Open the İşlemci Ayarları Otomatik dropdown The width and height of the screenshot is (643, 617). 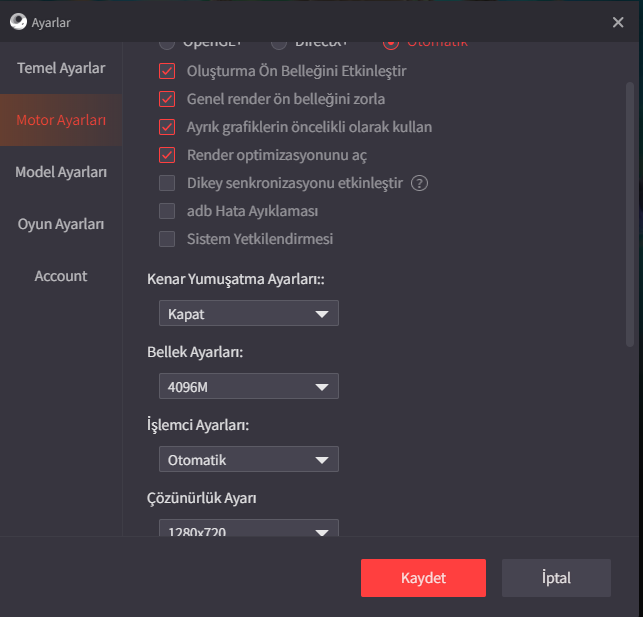tap(248, 460)
